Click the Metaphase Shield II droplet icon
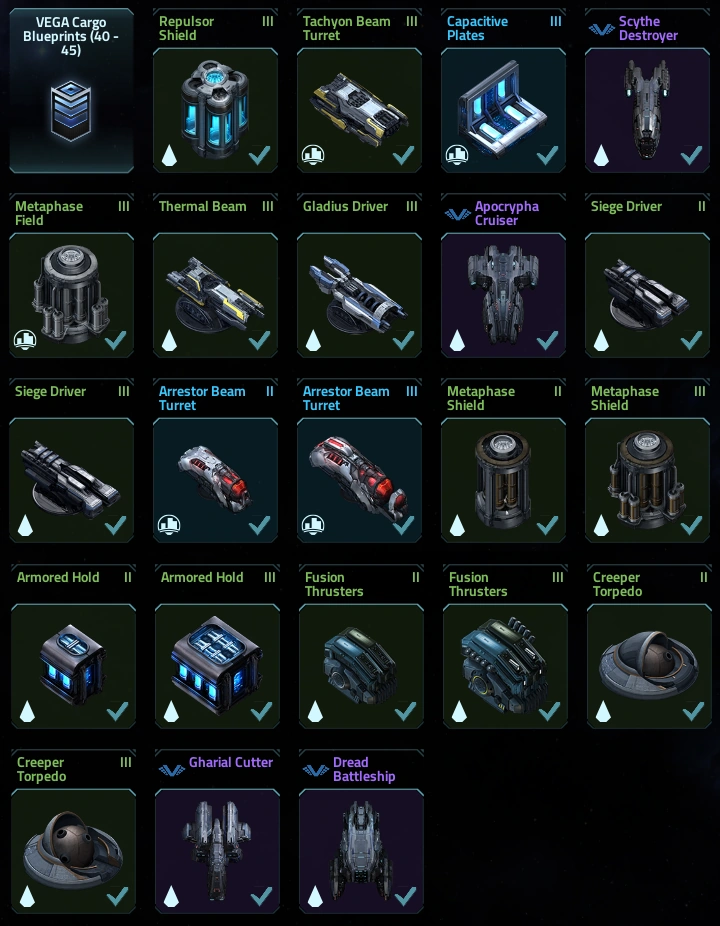The height and width of the screenshot is (926, 720). 457,525
